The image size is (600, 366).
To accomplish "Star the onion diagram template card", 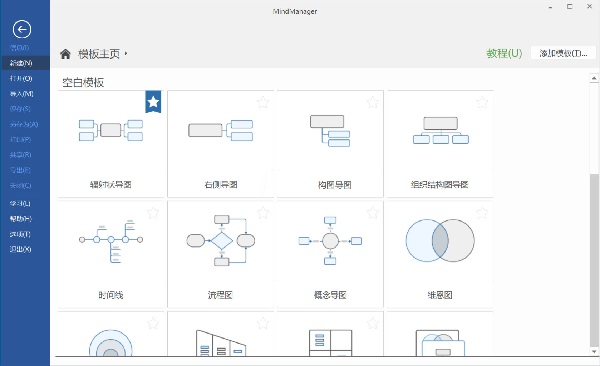I will 153,324.
